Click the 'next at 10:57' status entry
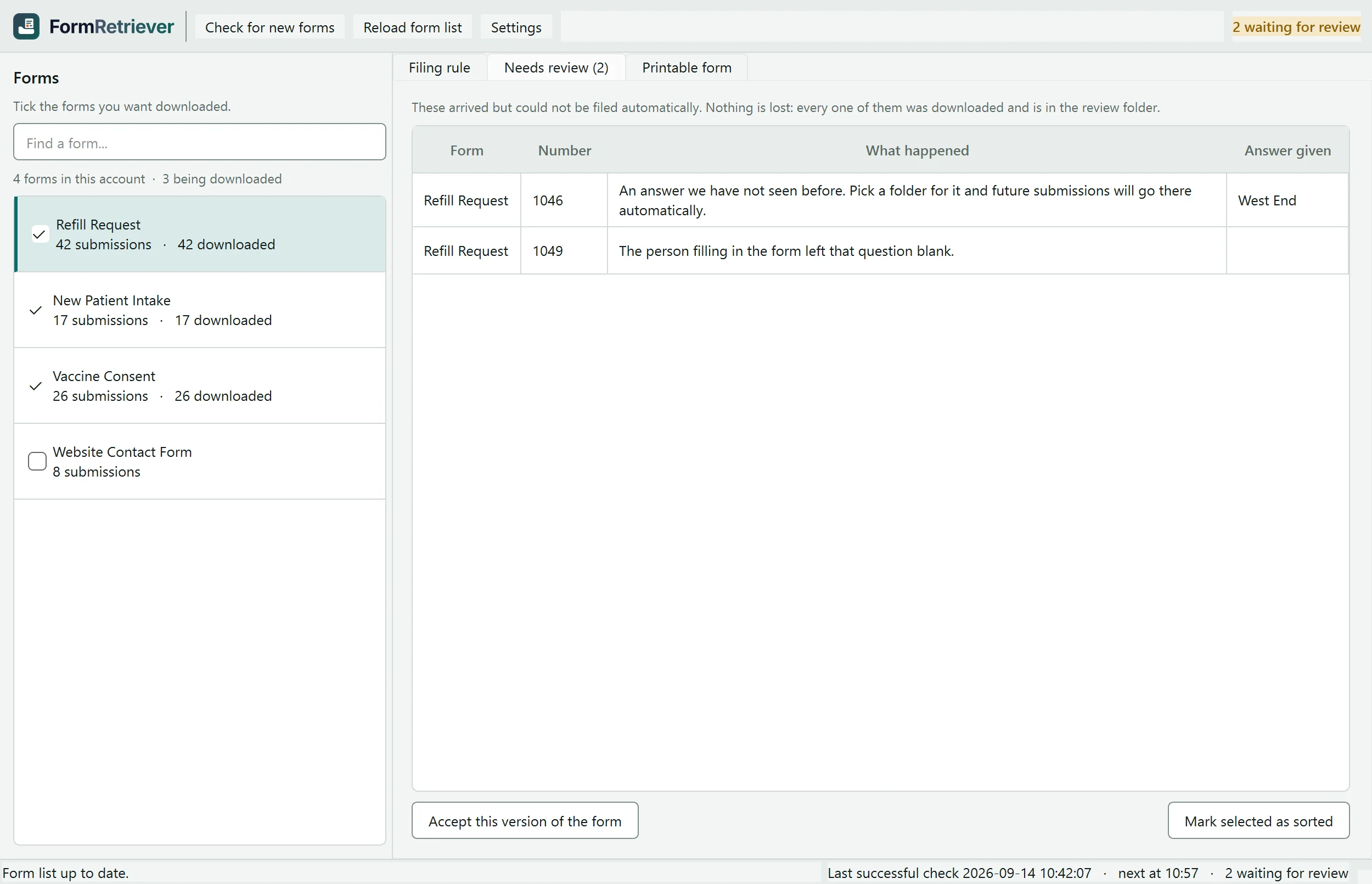Viewport: 1372px width, 884px height. point(1158,873)
